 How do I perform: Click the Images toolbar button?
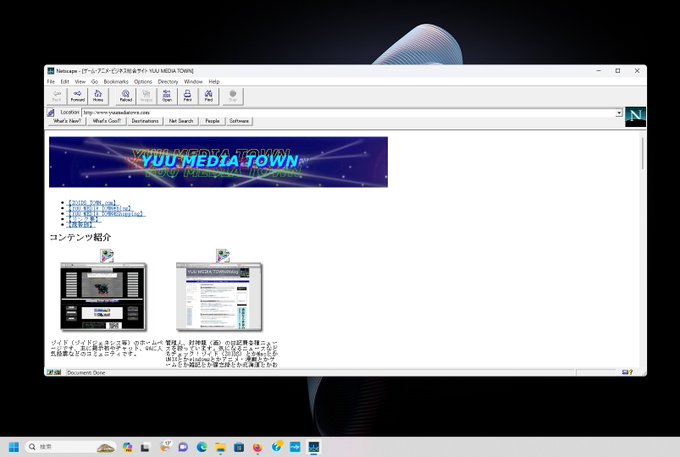[x=146, y=96]
